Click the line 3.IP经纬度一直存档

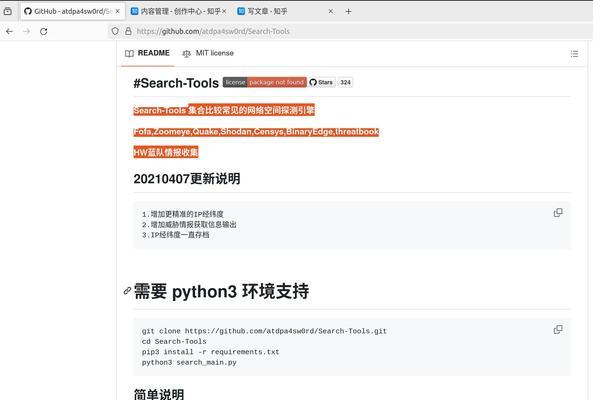pos(175,235)
